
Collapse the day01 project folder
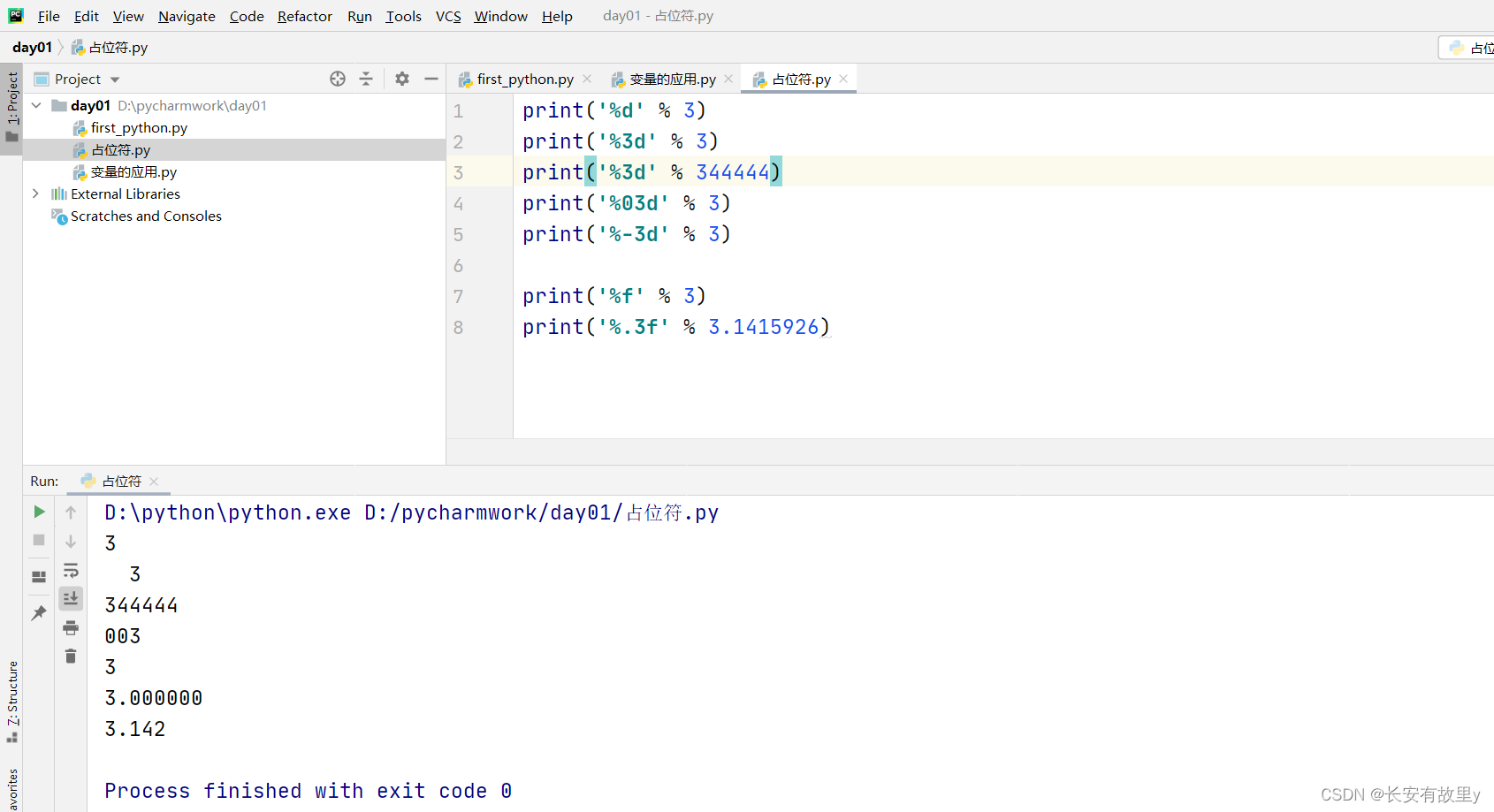[x=36, y=105]
